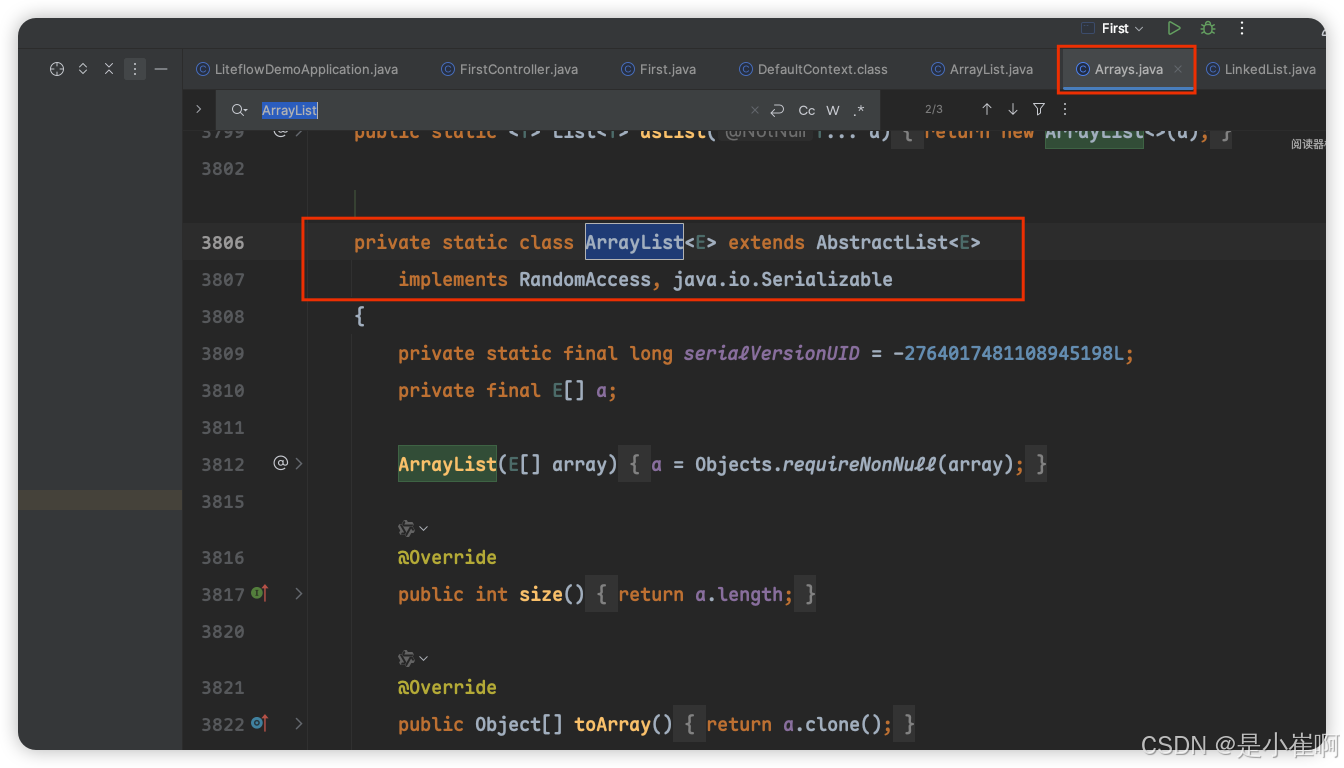
Task: Toggle Match Case (Cc) option
Action: click(806, 110)
